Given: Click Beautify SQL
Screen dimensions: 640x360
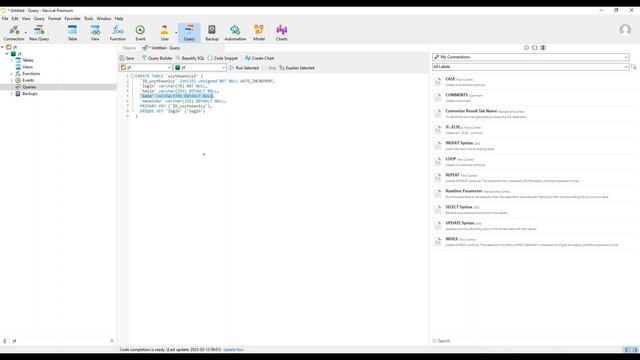Looking at the screenshot, I should click(190, 58).
